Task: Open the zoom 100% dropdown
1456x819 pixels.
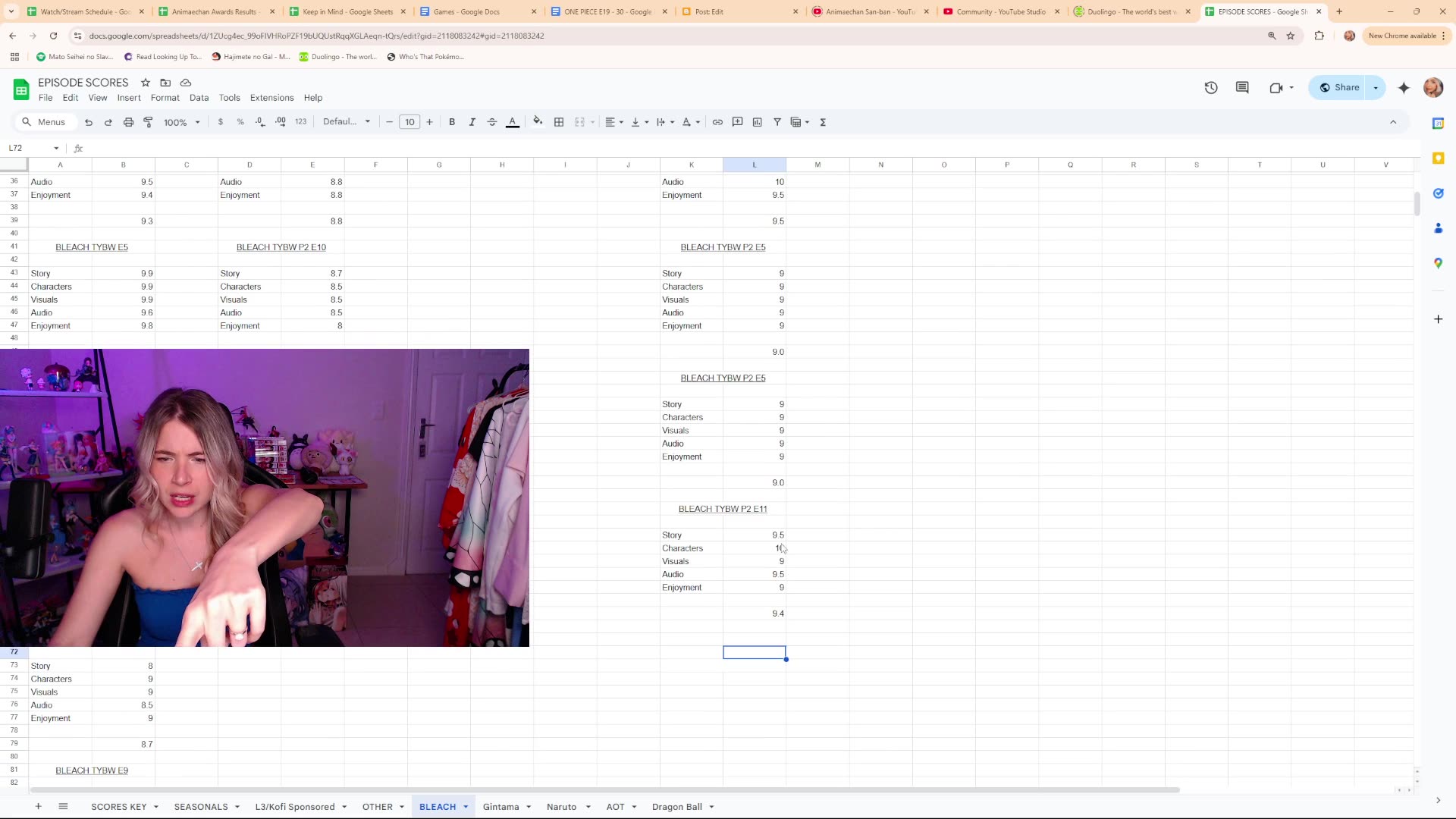Action: click(182, 122)
